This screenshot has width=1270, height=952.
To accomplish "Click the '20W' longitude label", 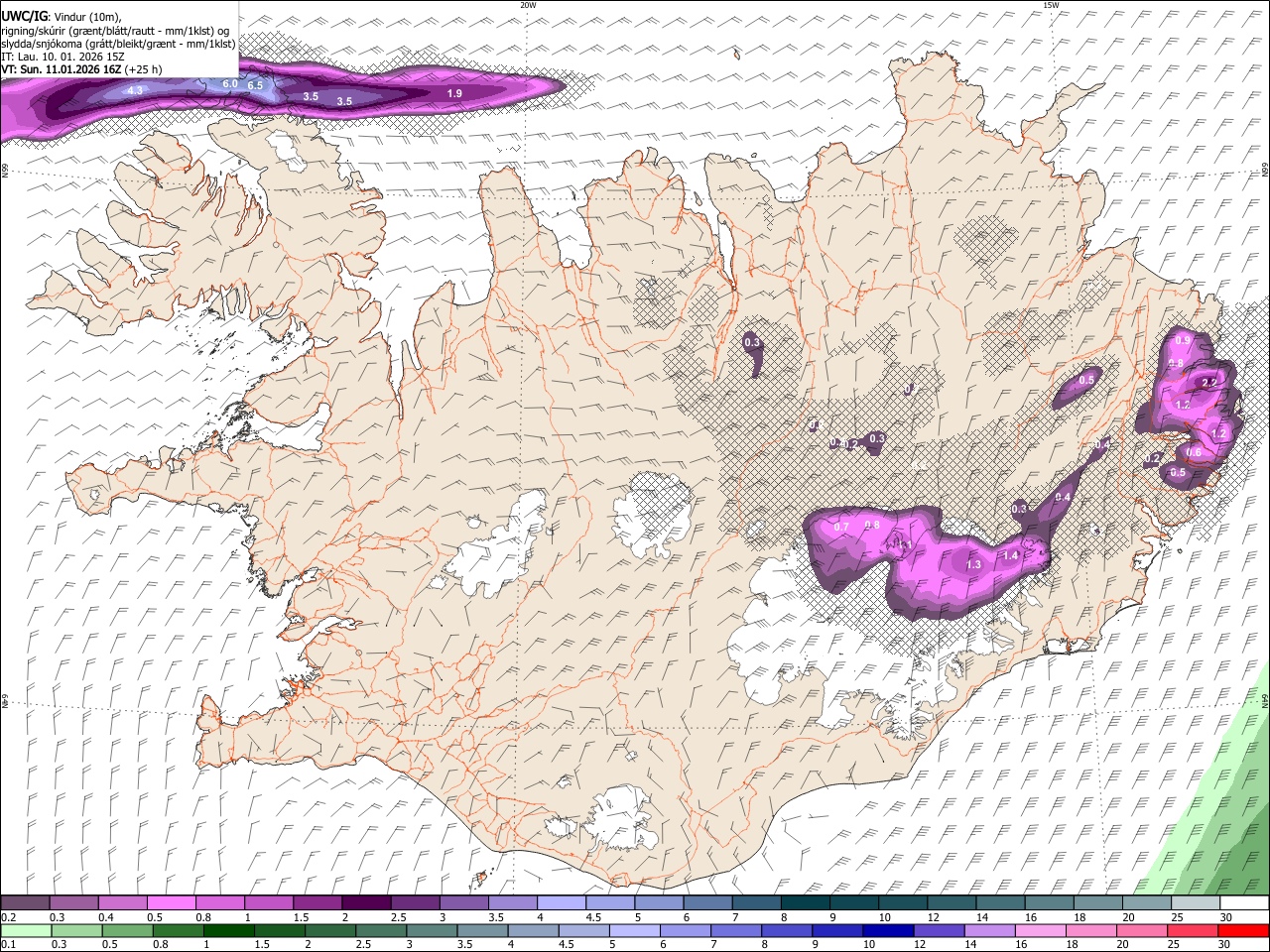I will pos(528,5).
